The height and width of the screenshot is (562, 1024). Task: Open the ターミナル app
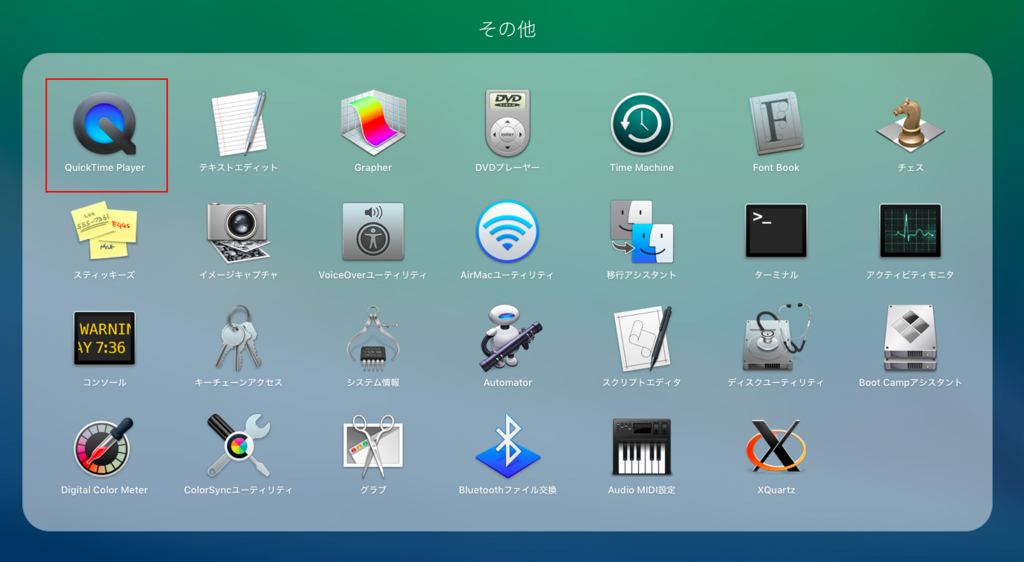point(776,230)
